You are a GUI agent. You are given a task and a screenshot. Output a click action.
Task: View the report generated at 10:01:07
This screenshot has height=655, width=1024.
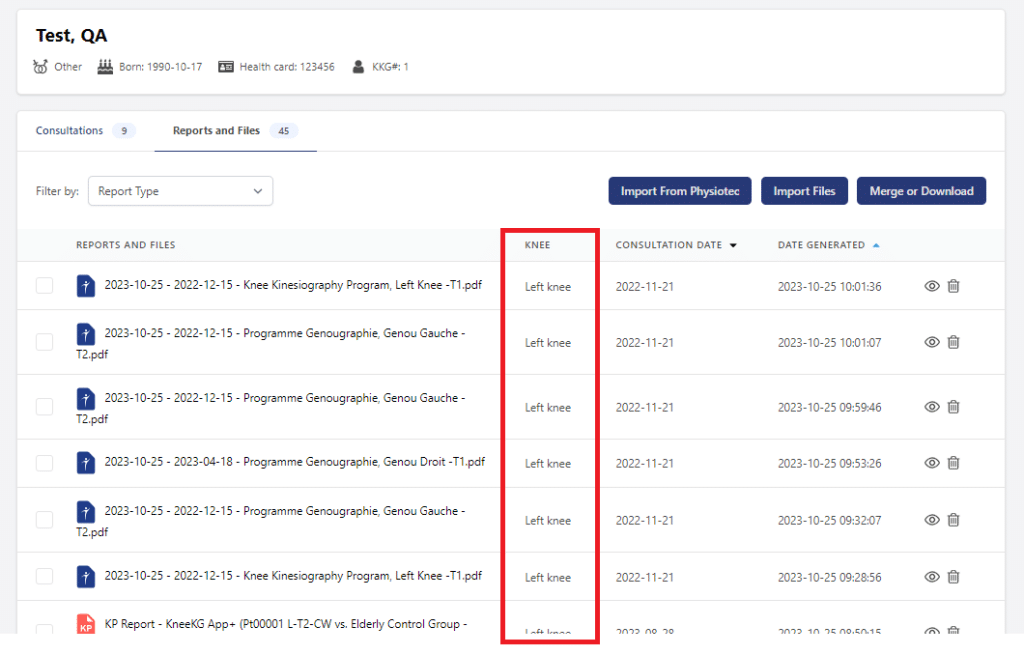coord(932,342)
